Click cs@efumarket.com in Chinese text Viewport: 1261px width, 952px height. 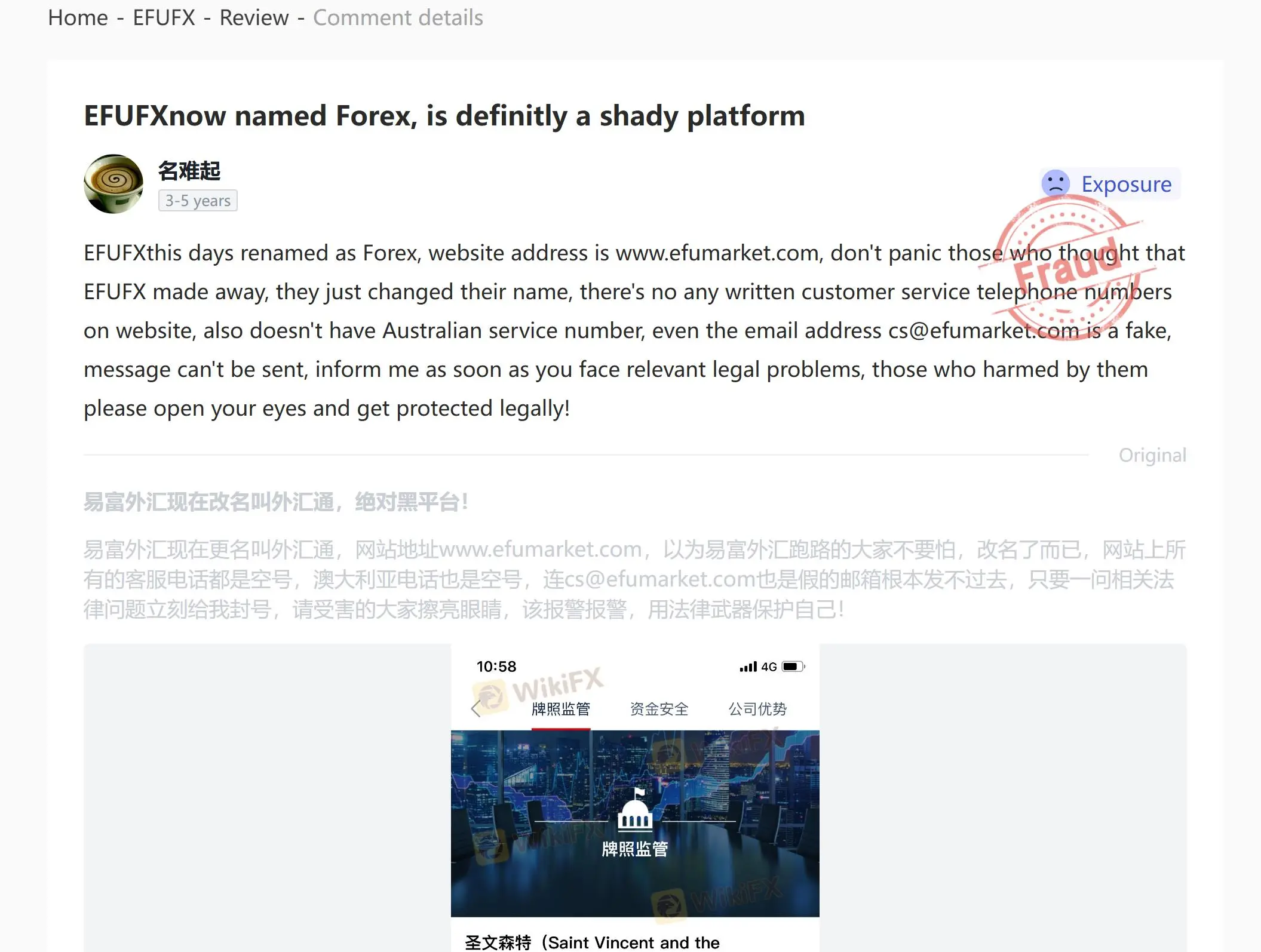[x=659, y=579]
